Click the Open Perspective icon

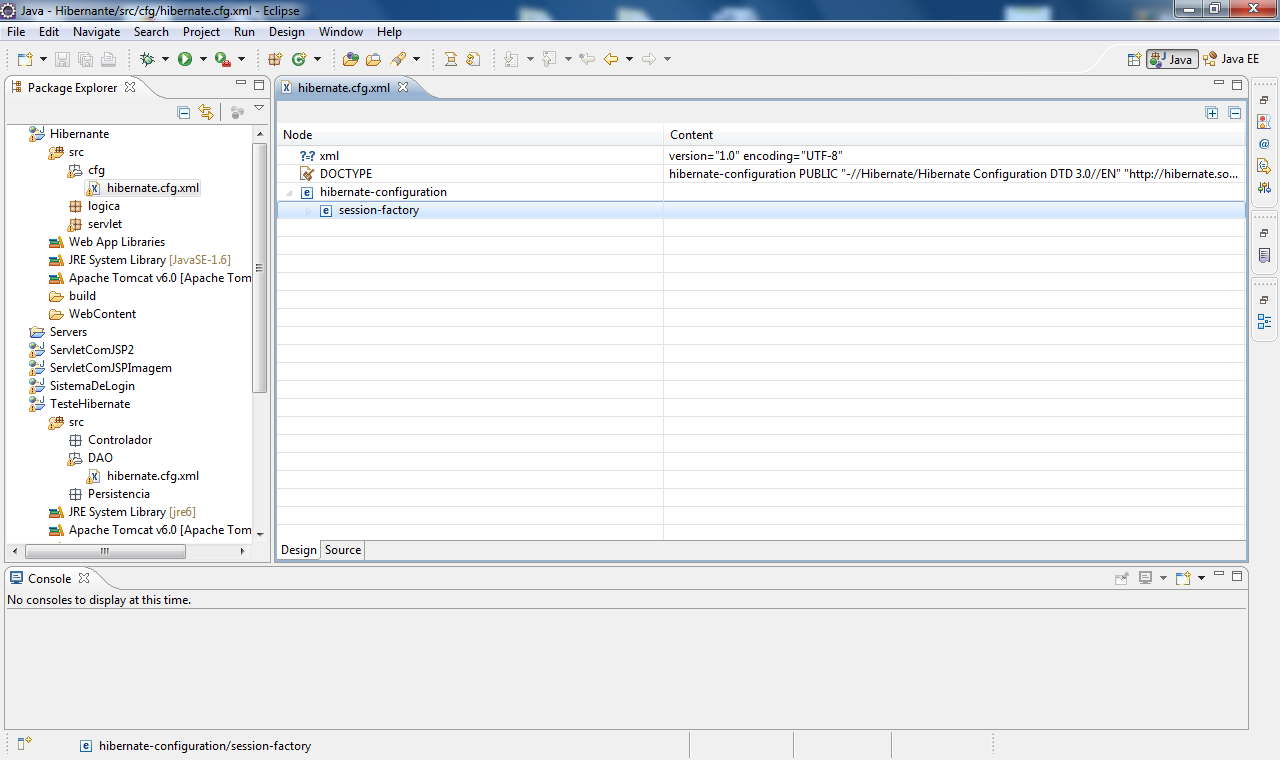[x=1134, y=59]
